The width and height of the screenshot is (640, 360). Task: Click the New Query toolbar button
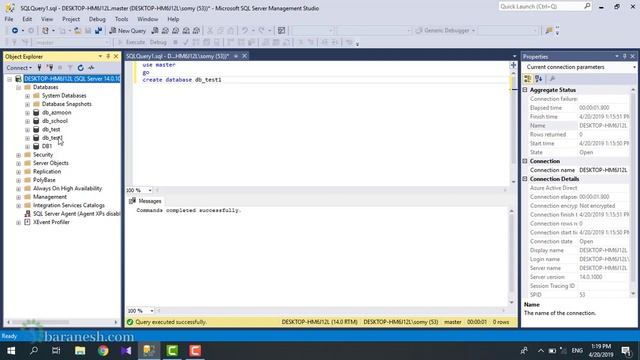128,31
